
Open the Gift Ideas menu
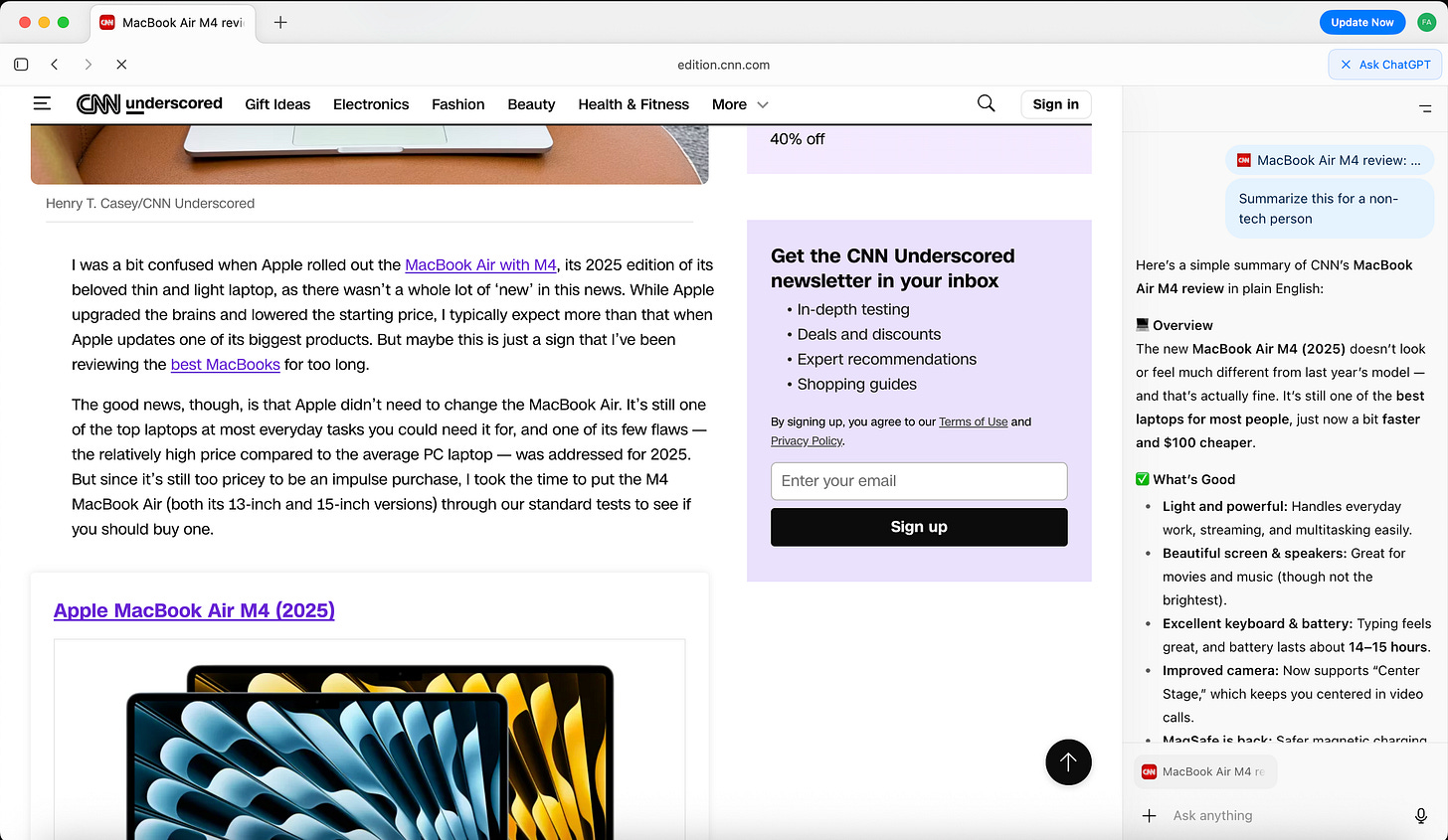[277, 104]
